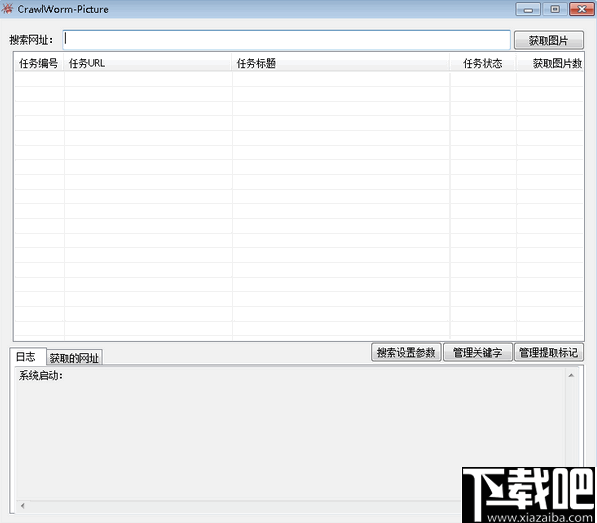Switch to the 获取的网址 tab
This screenshot has width=597, height=523.
tap(74, 357)
